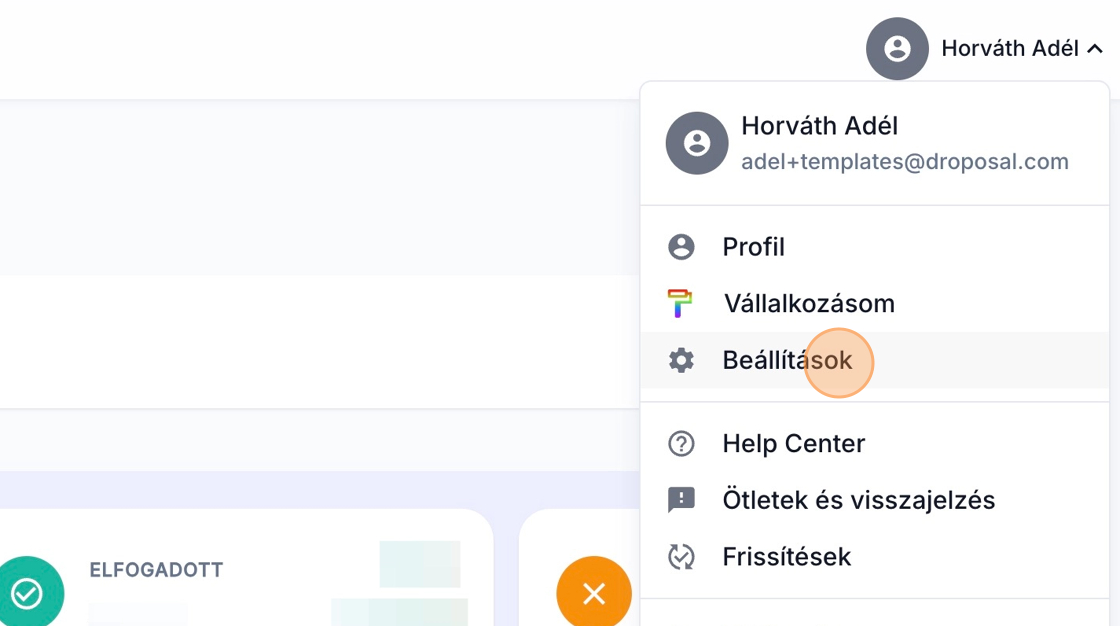Open the Profil menu item

click(x=753, y=247)
